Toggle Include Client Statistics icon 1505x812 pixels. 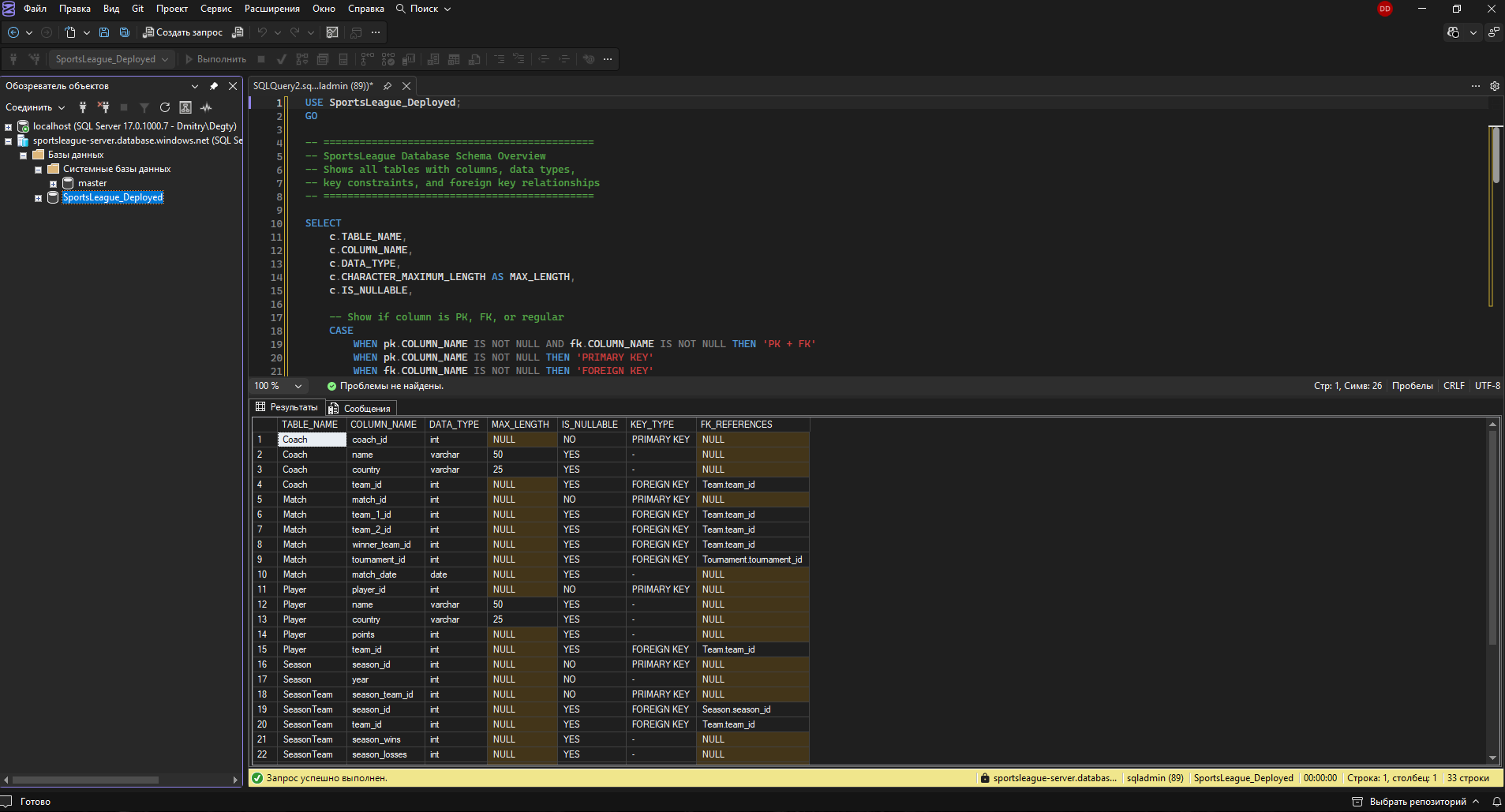(409, 59)
